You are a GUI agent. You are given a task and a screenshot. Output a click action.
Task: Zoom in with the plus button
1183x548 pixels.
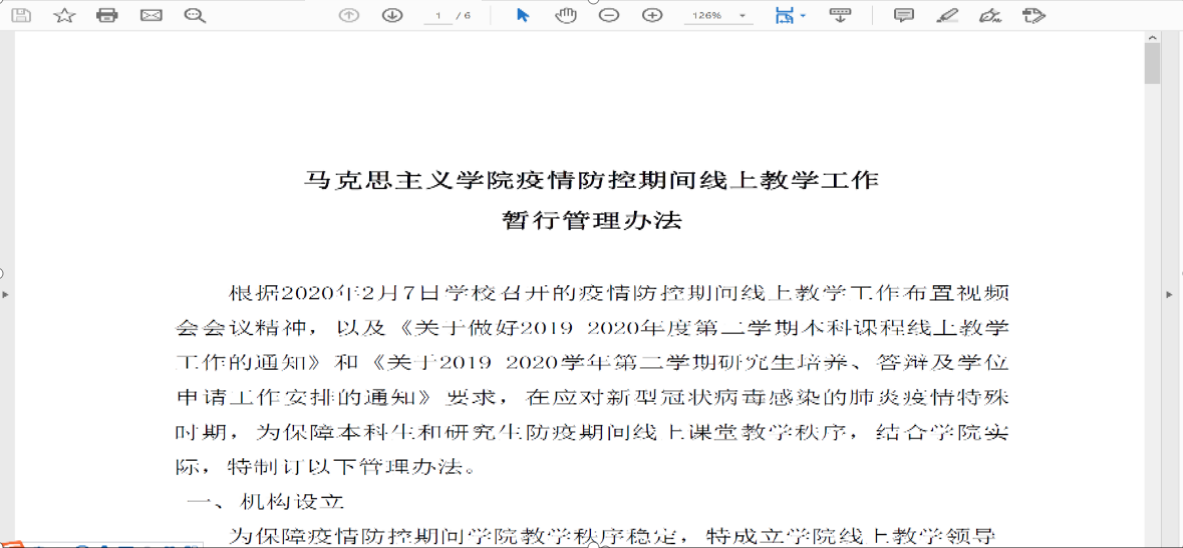[x=652, y=15]
